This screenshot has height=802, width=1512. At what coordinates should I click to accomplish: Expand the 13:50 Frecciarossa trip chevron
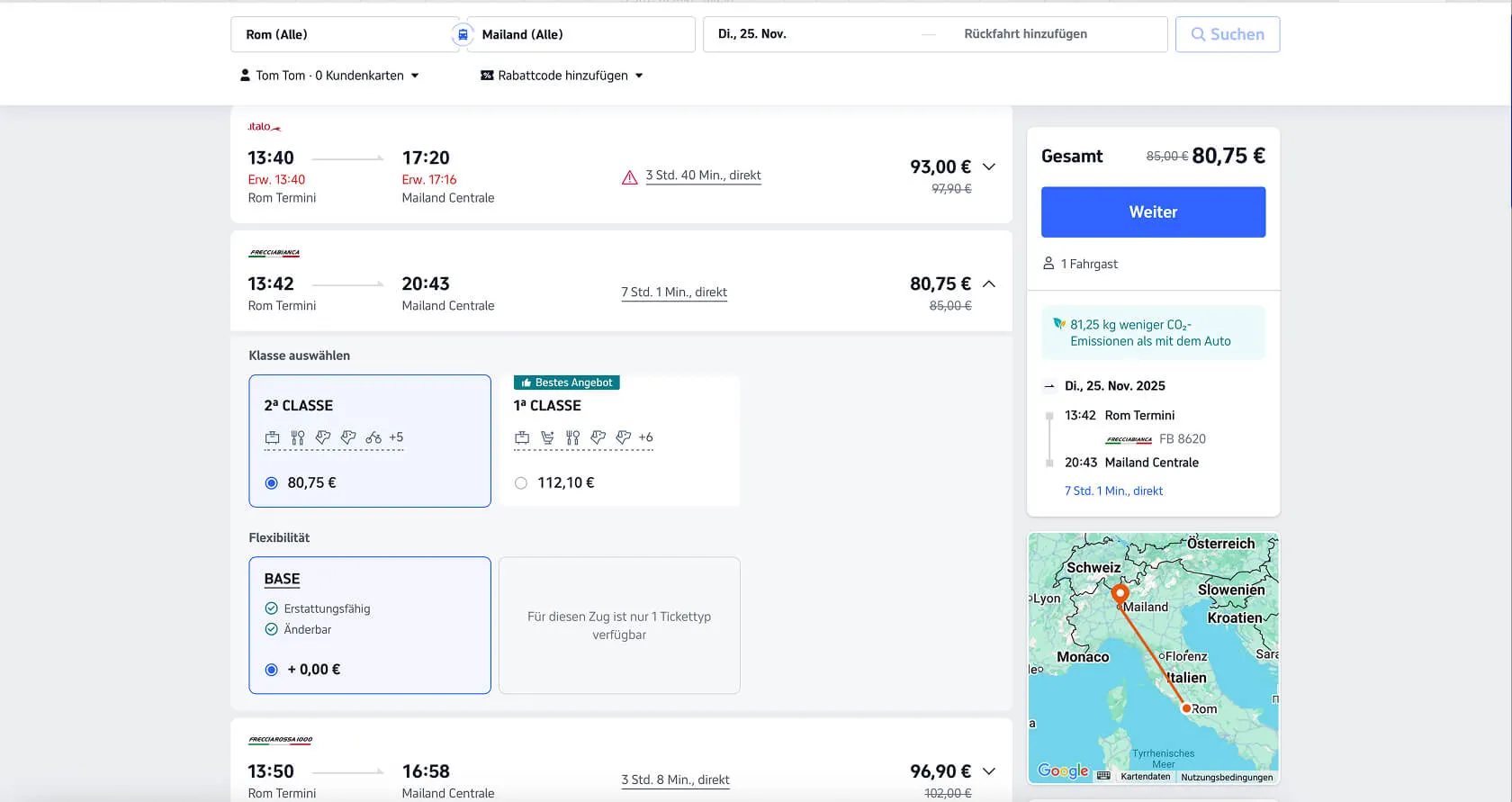click(x=989, y=771)
